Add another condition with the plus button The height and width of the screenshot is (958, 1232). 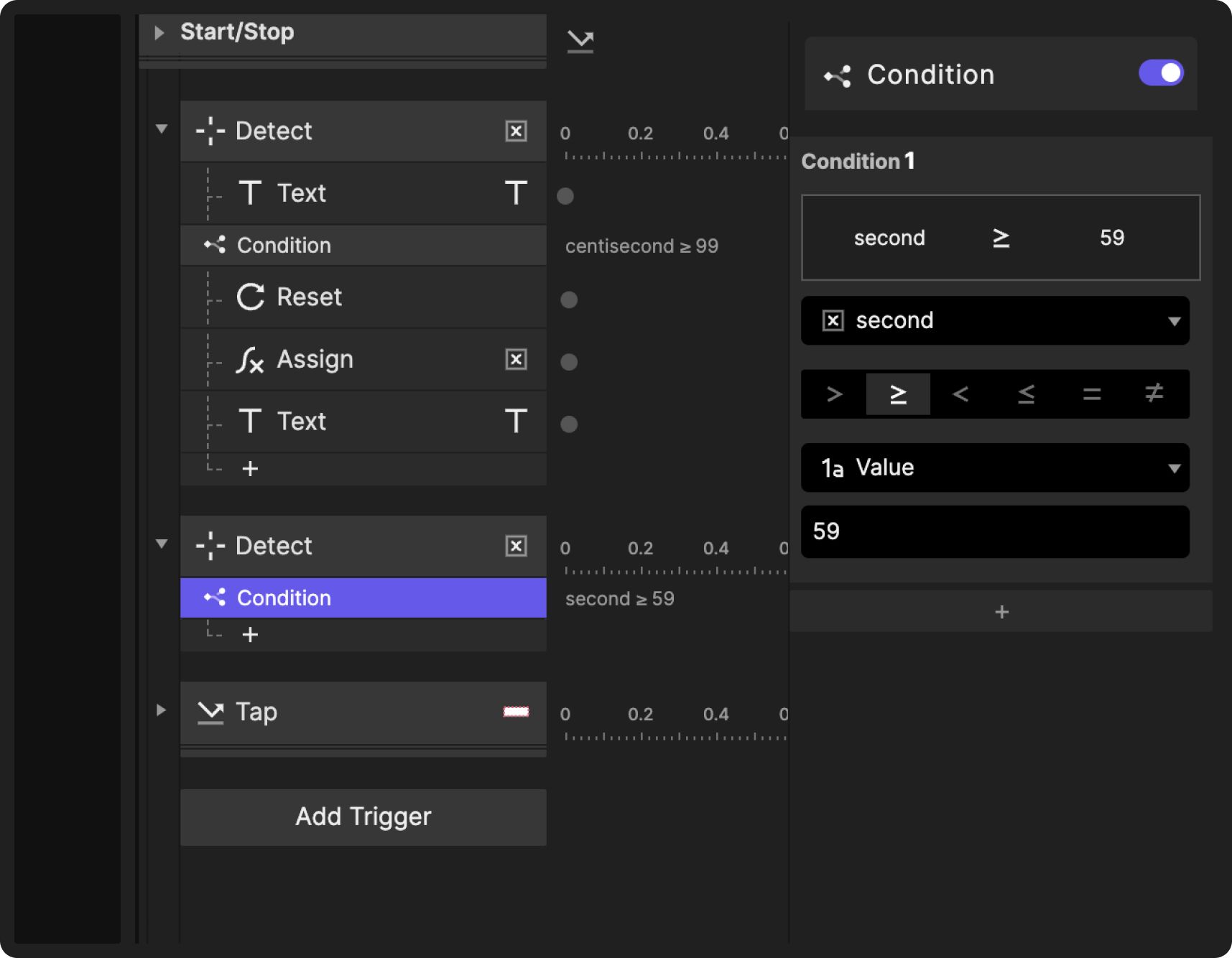(x=1001, y=612)
